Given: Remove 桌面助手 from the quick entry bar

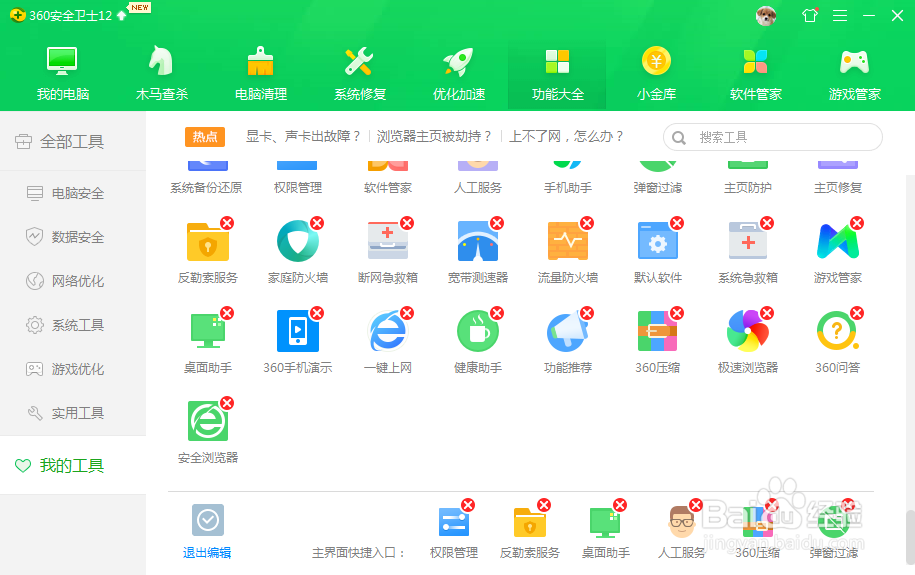Looking at the screenshot, I should (620, 505).
